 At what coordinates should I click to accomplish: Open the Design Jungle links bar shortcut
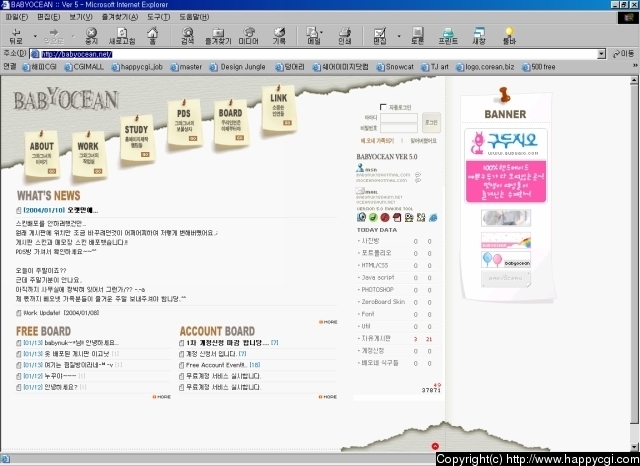click(238, 67)
